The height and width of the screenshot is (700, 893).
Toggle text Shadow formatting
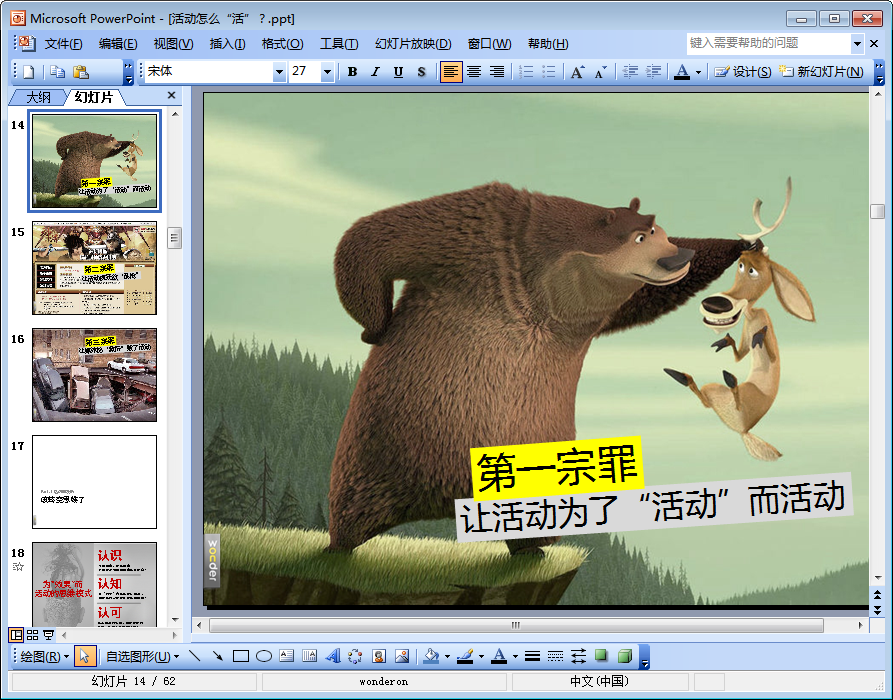[x=421, y=72]
